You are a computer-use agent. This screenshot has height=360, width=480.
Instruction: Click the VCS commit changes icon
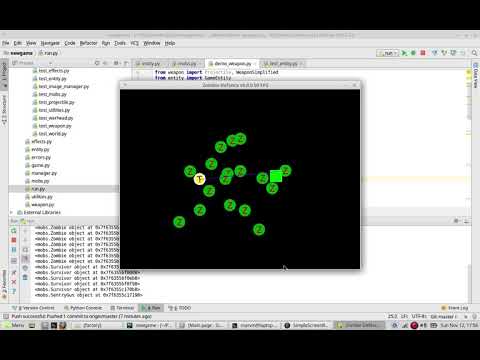pos(444,53)
